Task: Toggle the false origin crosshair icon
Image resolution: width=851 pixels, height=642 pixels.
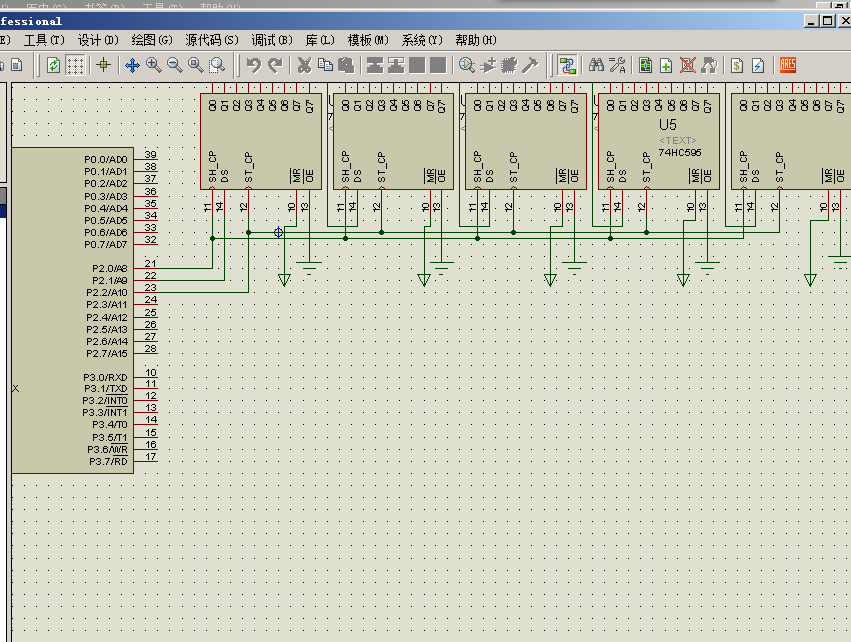Action: (103, 66)
